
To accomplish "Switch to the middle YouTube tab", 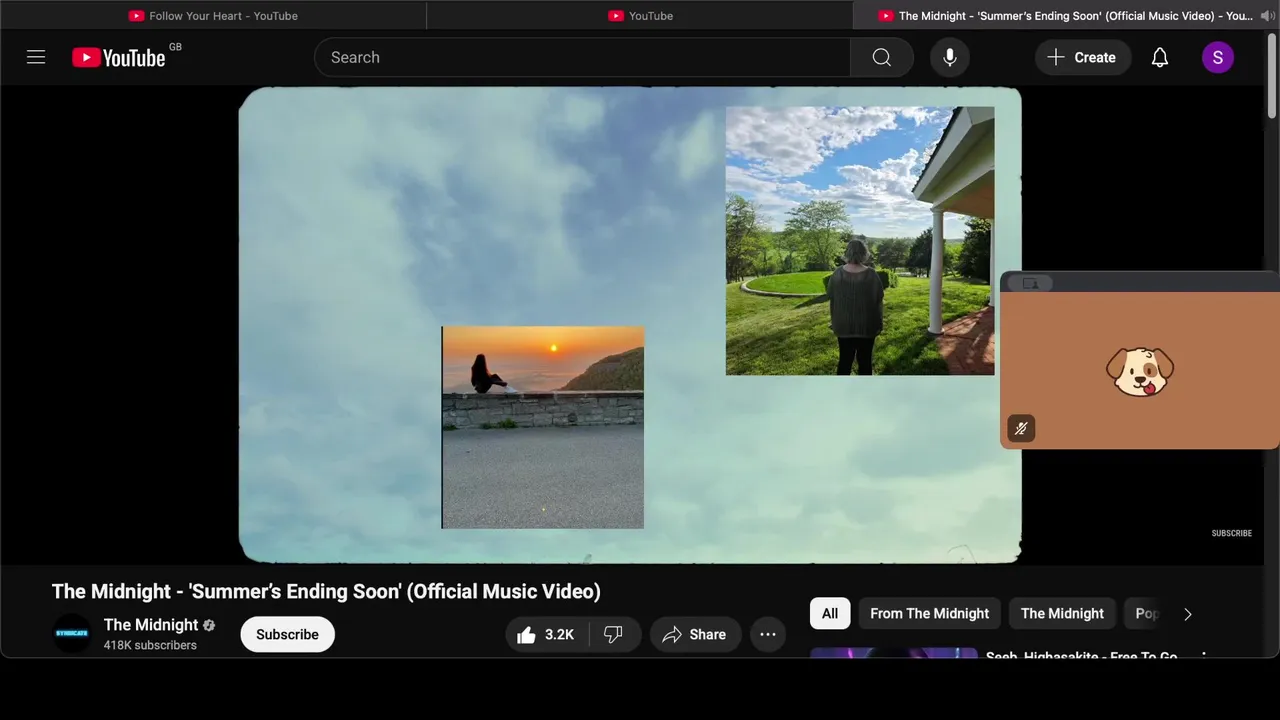I will [x=640, y=16].
